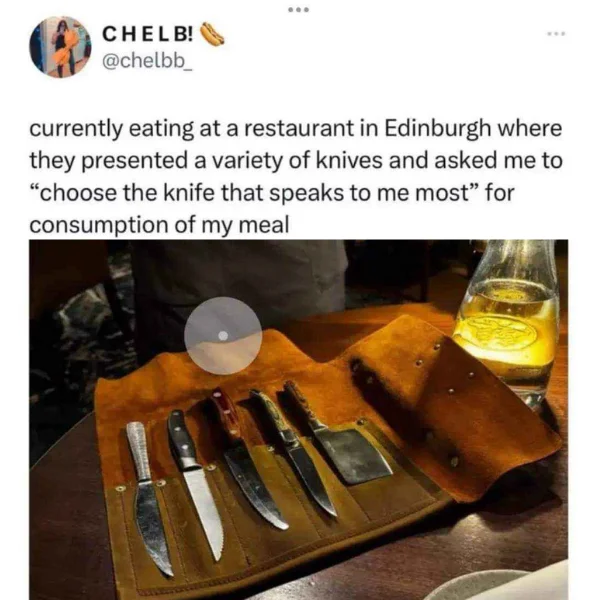Open the attached knife roll photo
600x600 pixels.
click(x=298, y=420)
